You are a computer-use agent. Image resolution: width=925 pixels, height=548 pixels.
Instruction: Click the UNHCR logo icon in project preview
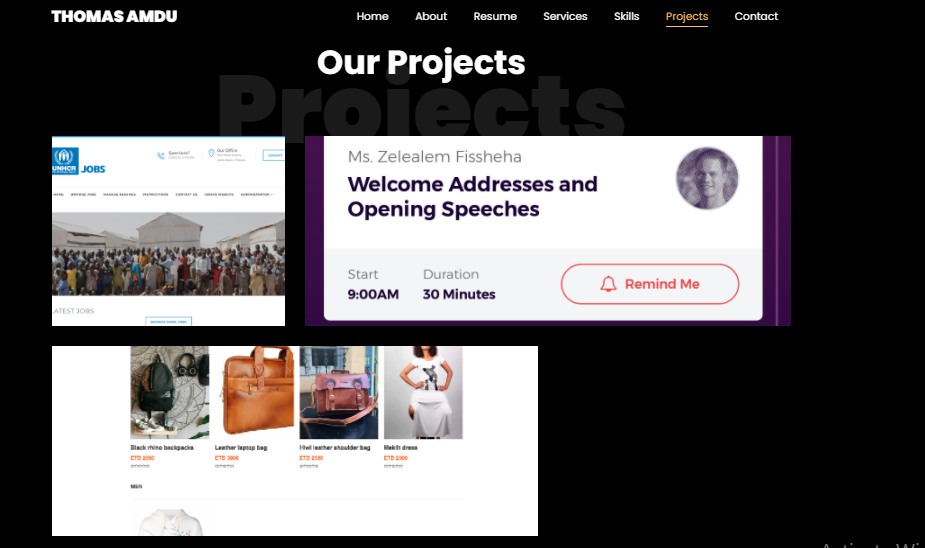pyautogui.click(x=64, y=160)
